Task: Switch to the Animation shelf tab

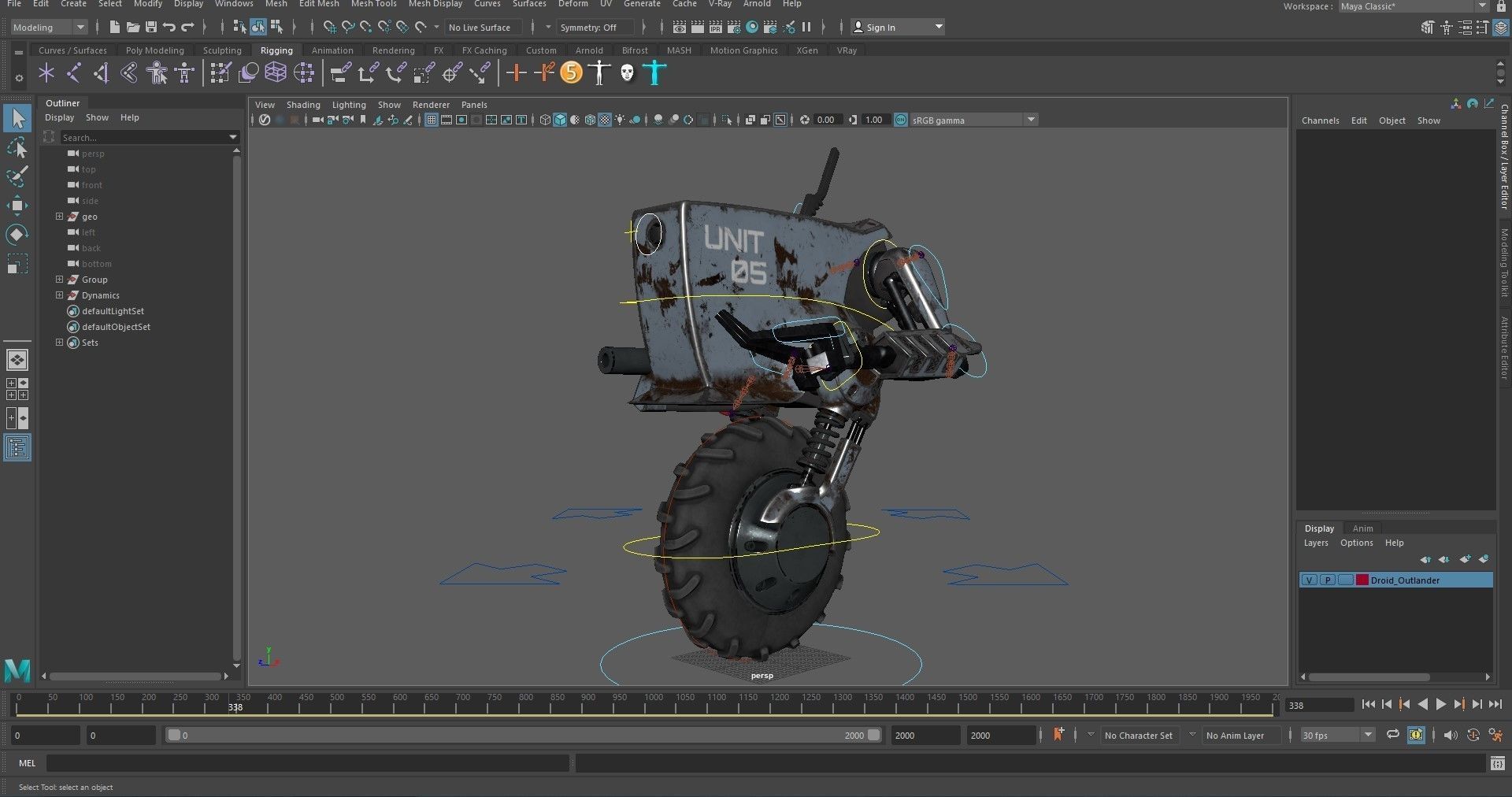Action: (x=332, y=50)
